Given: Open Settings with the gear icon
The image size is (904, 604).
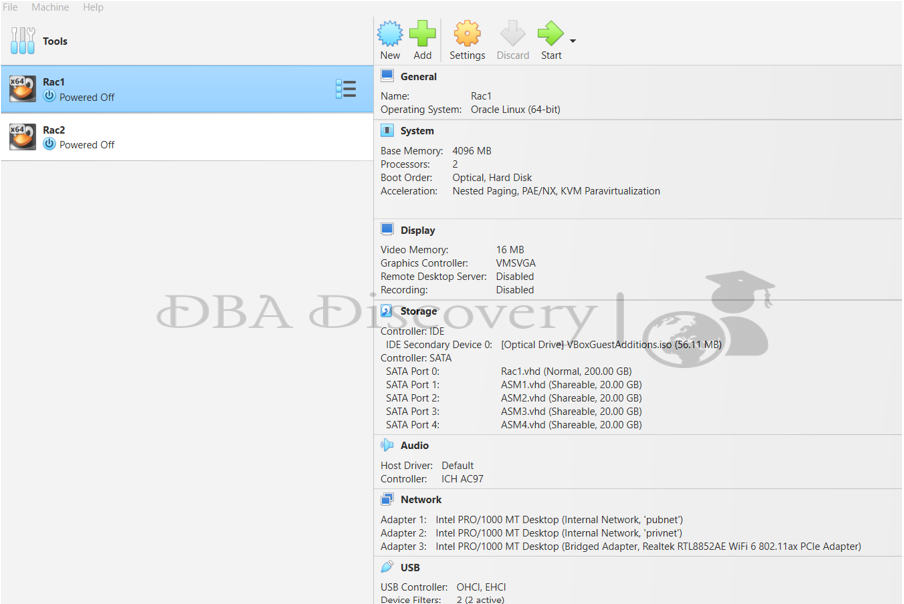Looking at the screenshot, I should point(467,33).
